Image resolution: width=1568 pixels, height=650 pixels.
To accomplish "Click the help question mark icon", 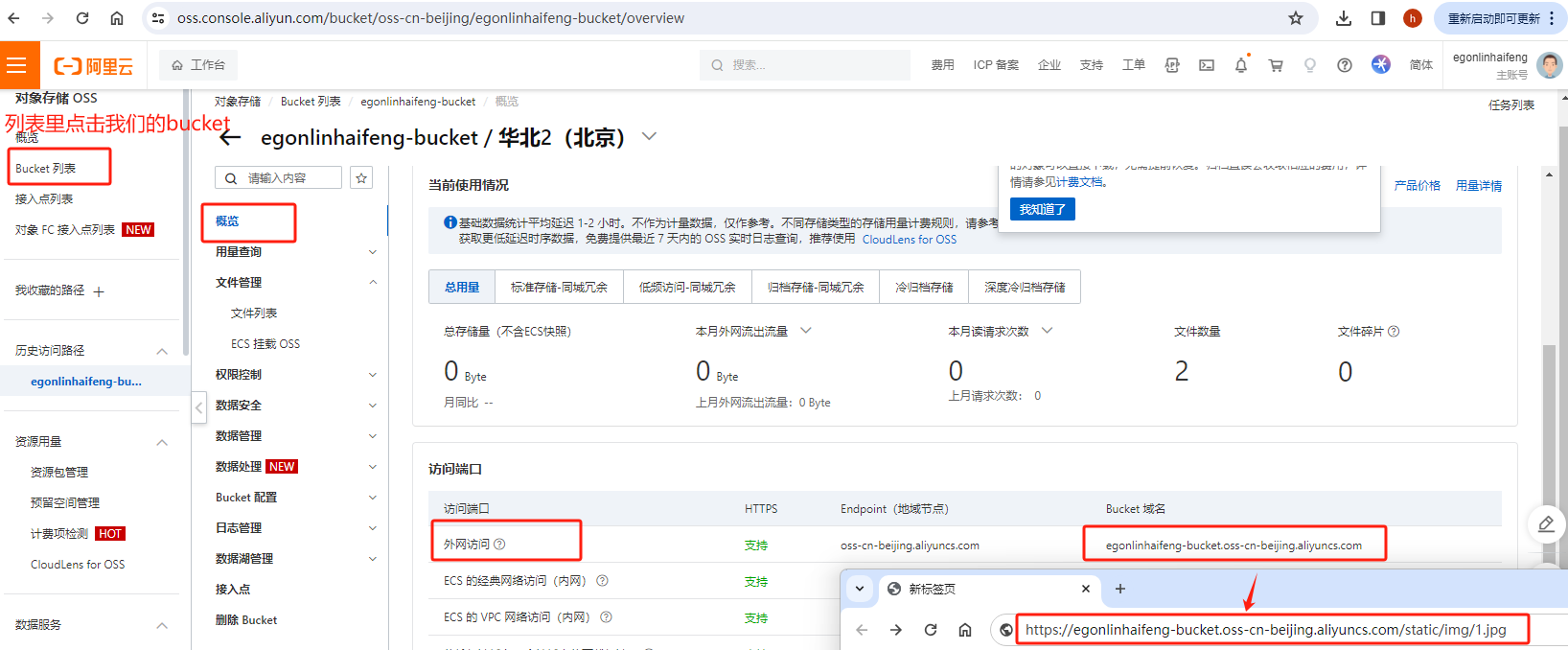I will tap(1345, 65).
